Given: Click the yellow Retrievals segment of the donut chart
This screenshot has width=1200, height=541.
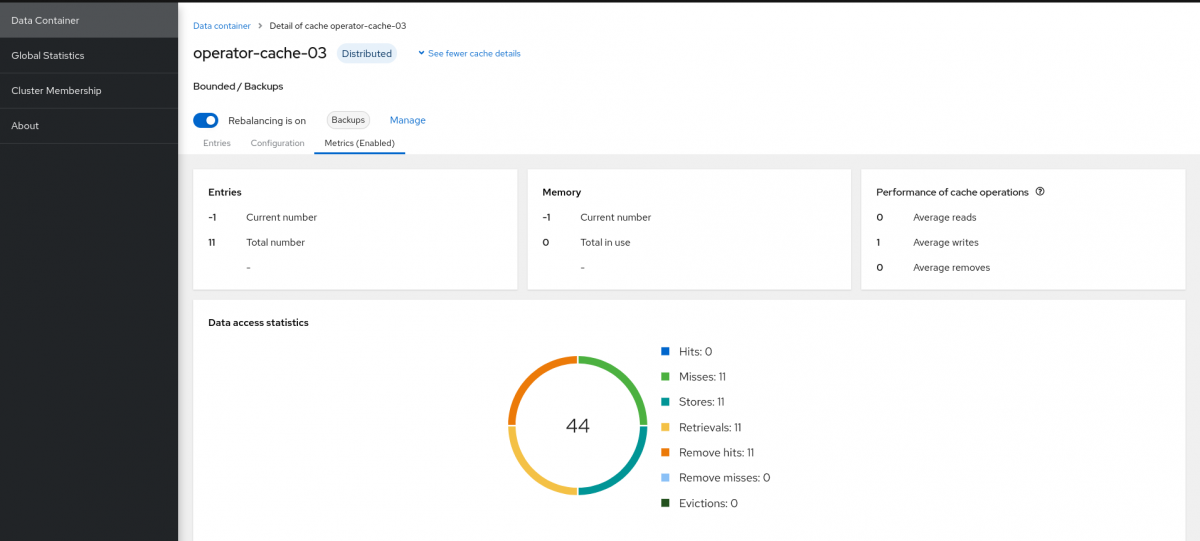Looking at the screenshot, I should [x=532, y=471].
